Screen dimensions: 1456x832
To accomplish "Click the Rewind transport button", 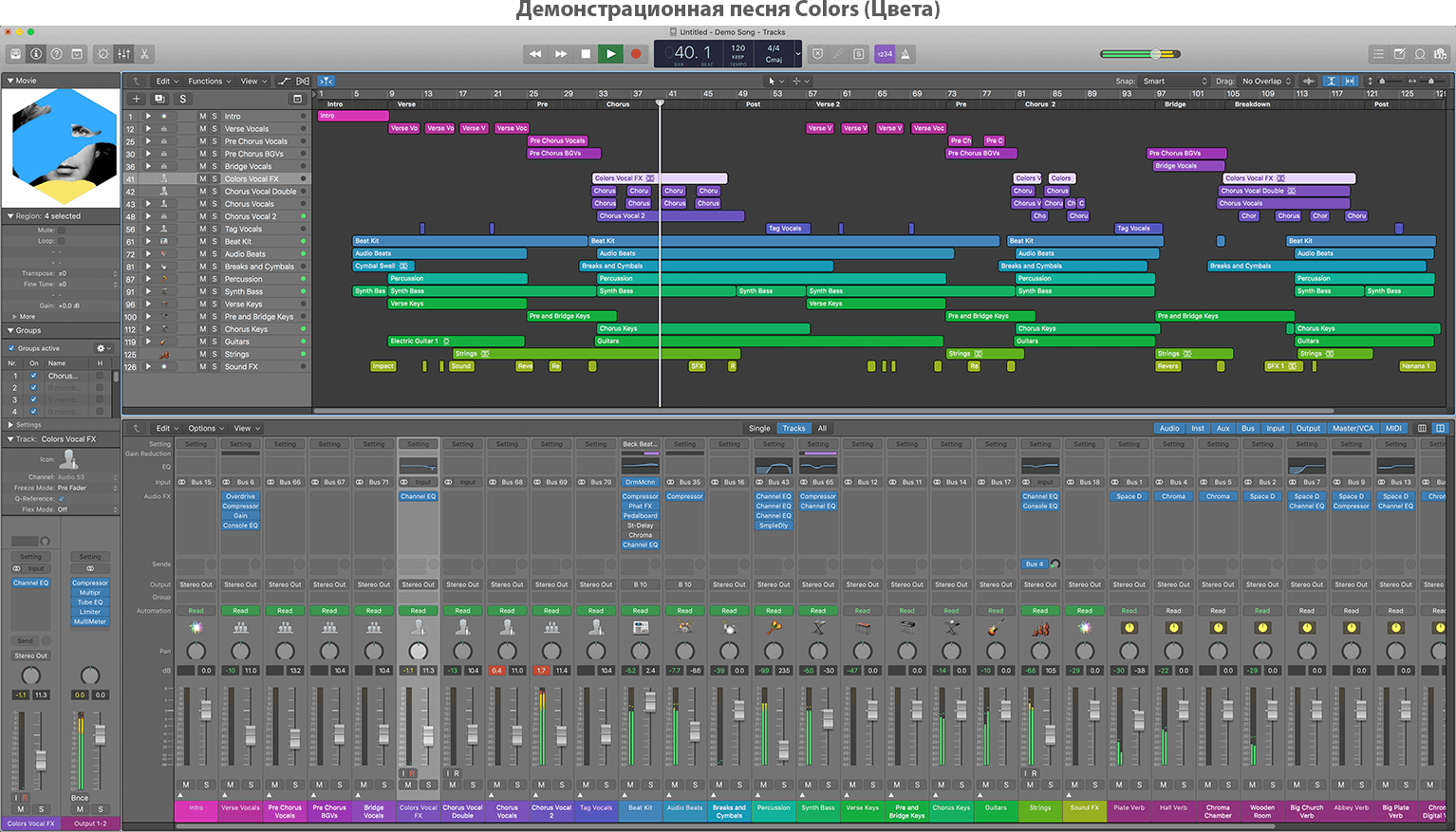I will pyautogui.click(x=535, y=54).
